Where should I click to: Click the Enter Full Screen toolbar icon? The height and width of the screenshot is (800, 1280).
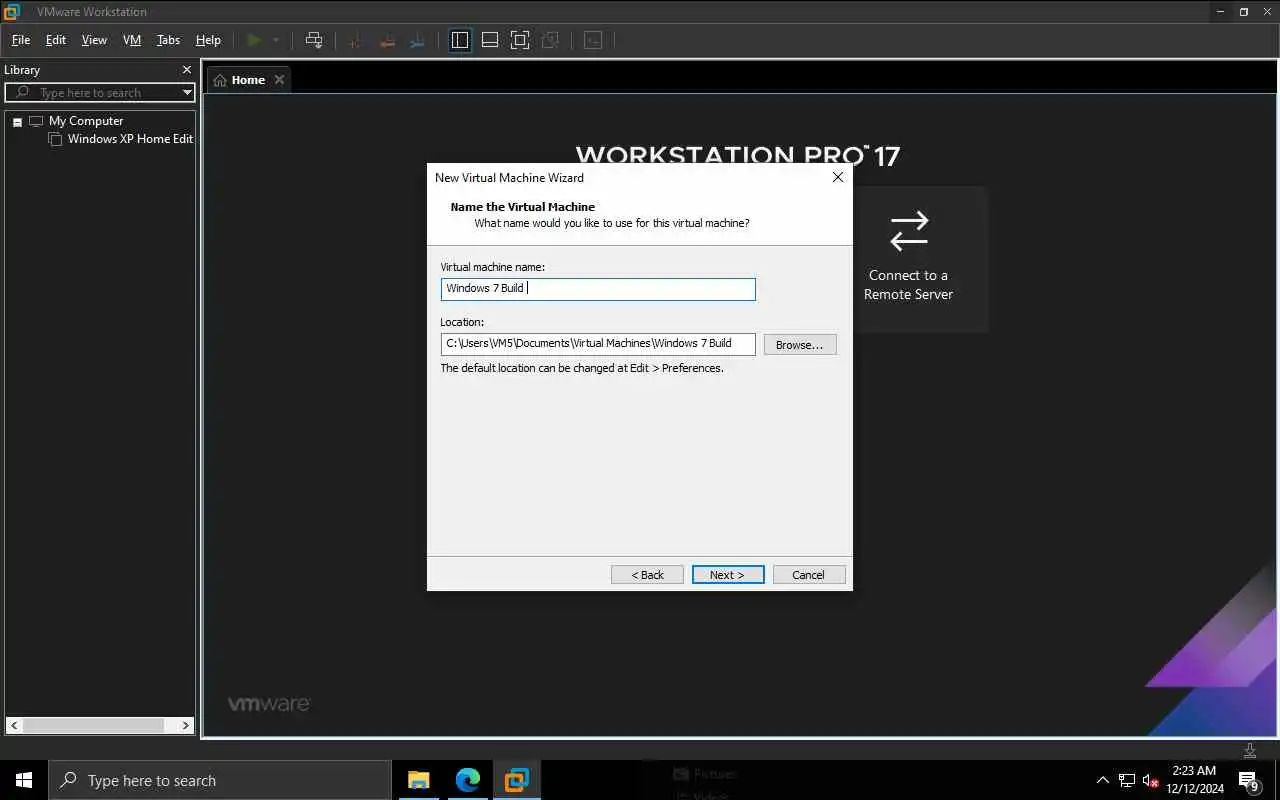point(520,40)
